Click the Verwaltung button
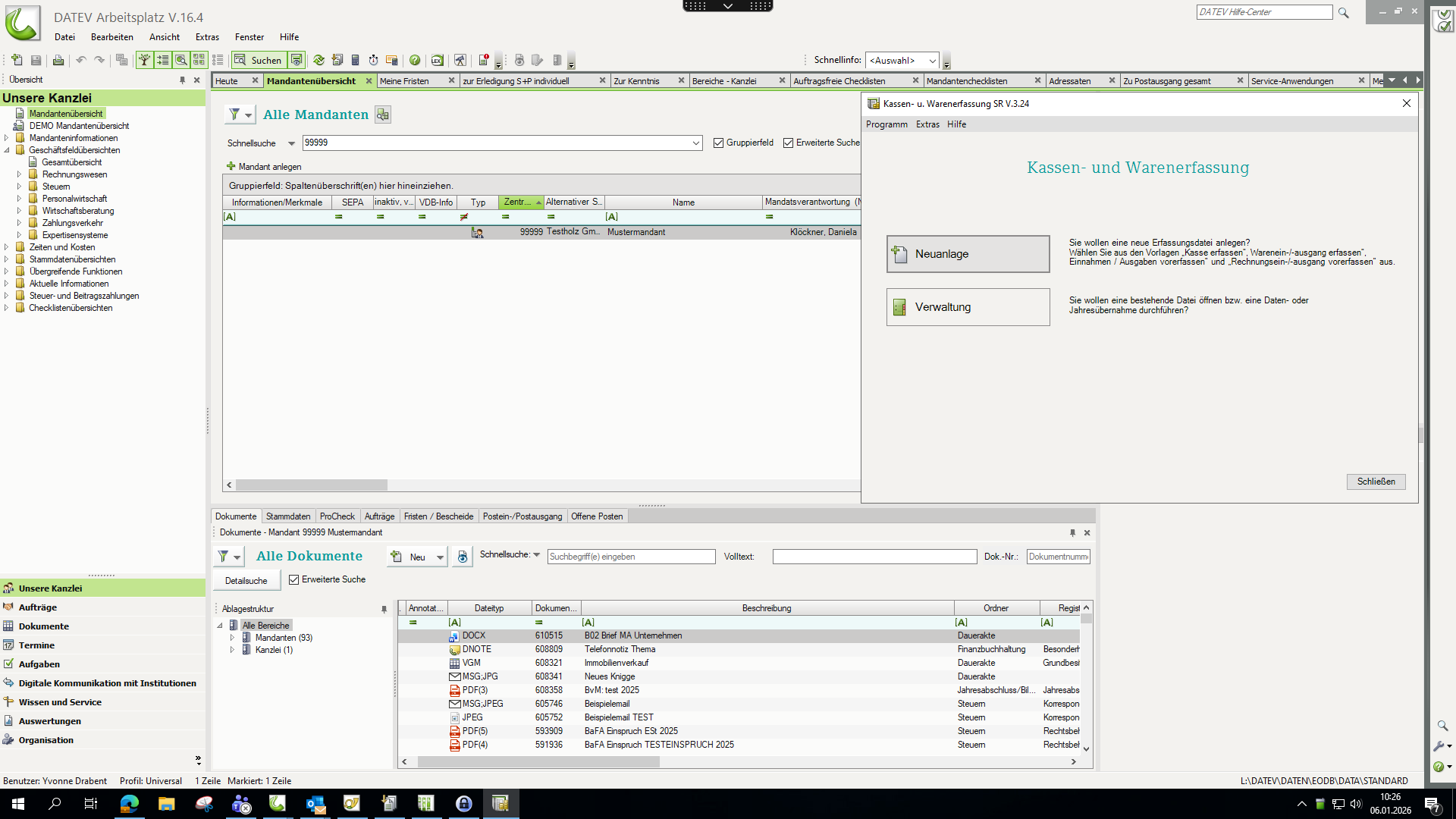 [968, 307]
